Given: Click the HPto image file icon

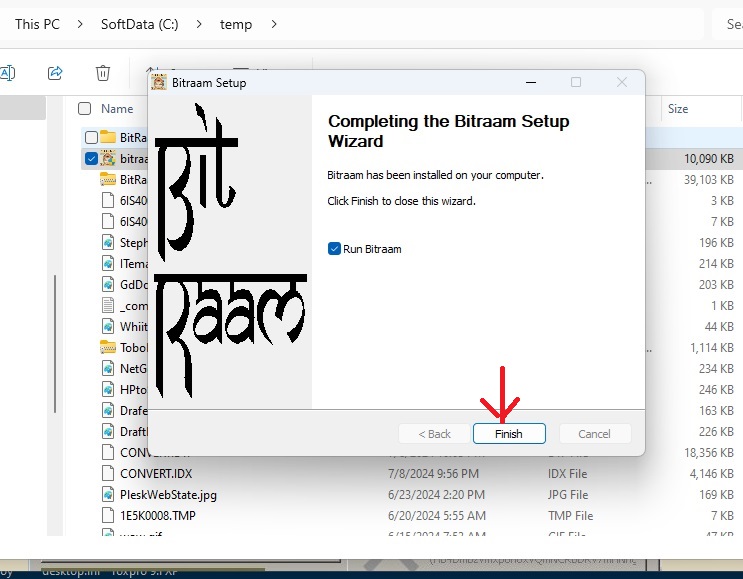Looking at the screenshot, I should [108, 389].
